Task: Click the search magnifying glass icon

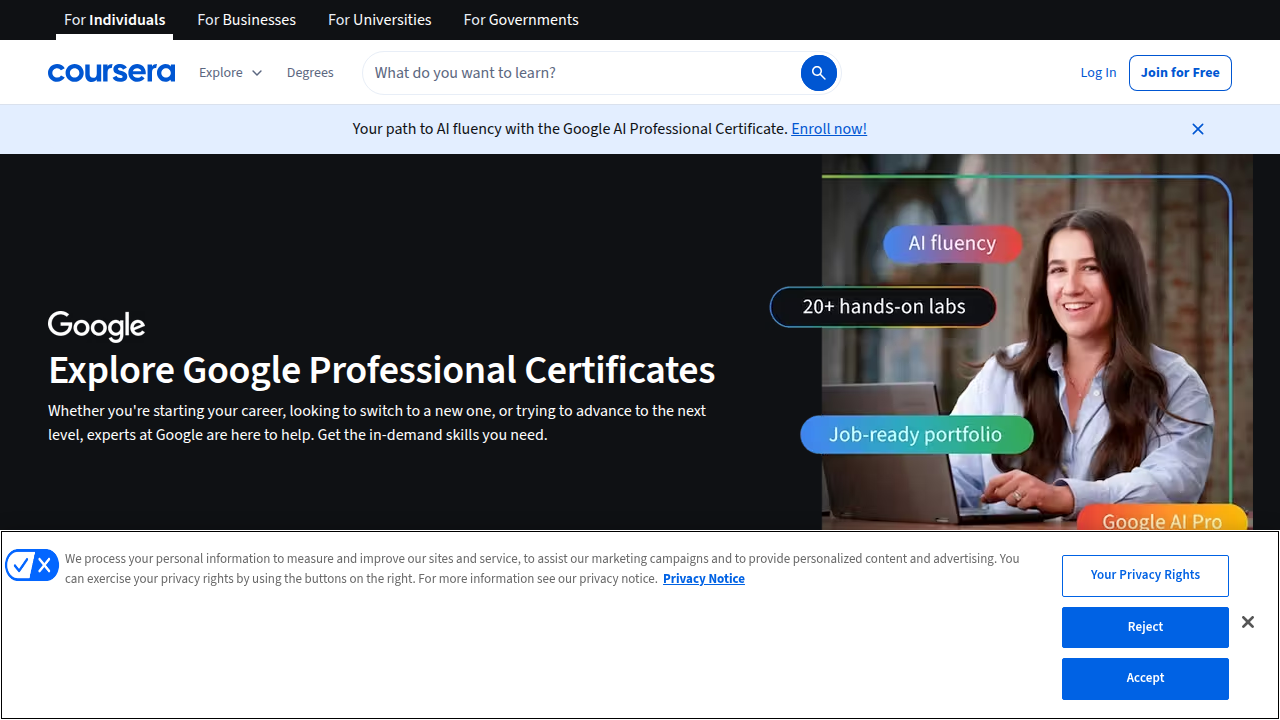Action: click(818, 72)
